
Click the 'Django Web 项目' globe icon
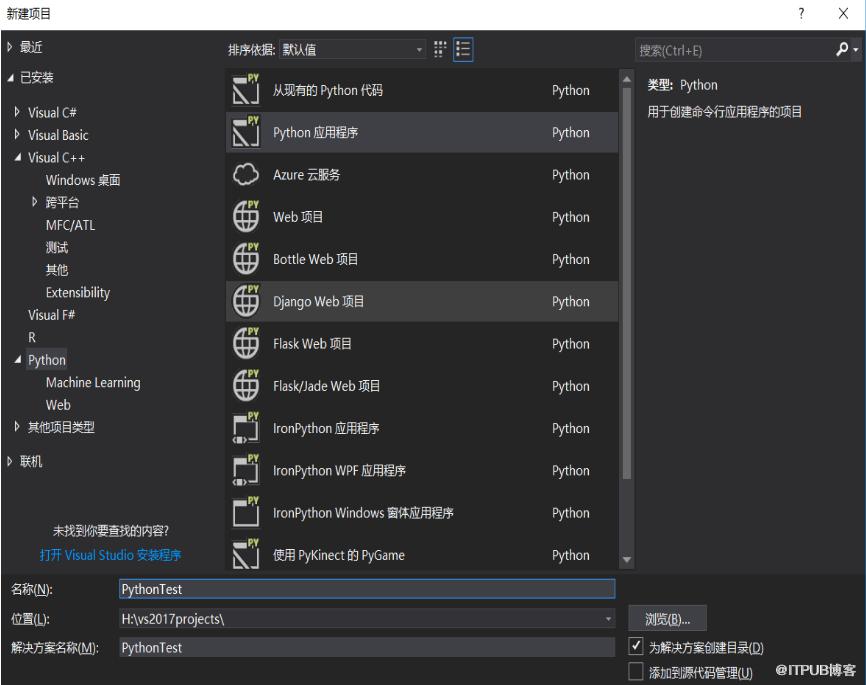[246, 301]
